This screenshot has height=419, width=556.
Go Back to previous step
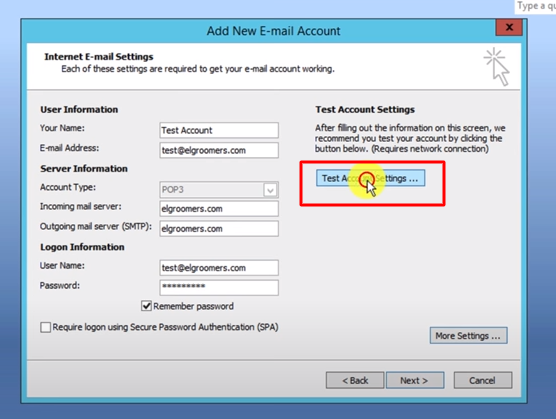[355, 380]
